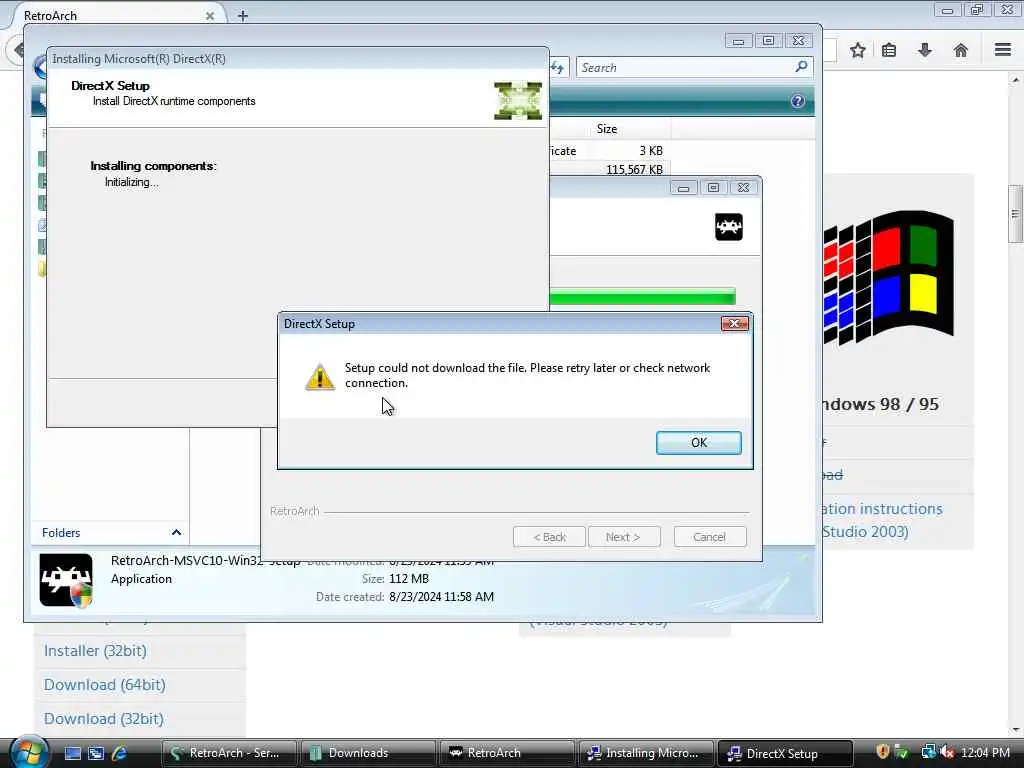Image resolution: width=1024 pixels, height=768 pixels.
Task: Click the search magnifier icon in Explorer
Action: (x=801, y=67)
